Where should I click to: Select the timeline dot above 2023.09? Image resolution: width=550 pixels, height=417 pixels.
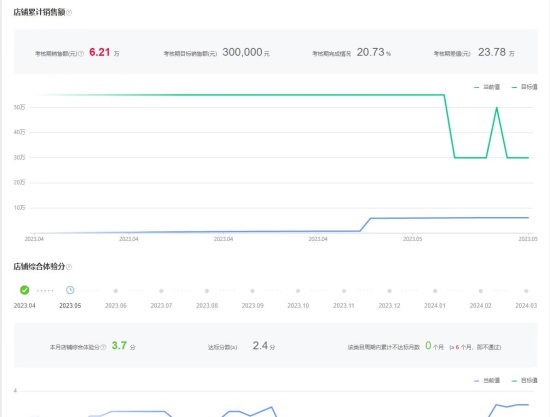pyautogui.click(x=253, y=291)
